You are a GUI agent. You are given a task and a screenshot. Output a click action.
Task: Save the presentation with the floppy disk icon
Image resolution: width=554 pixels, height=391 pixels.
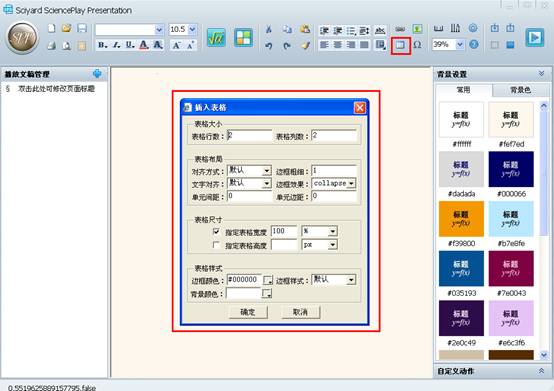tap(82, 28)
